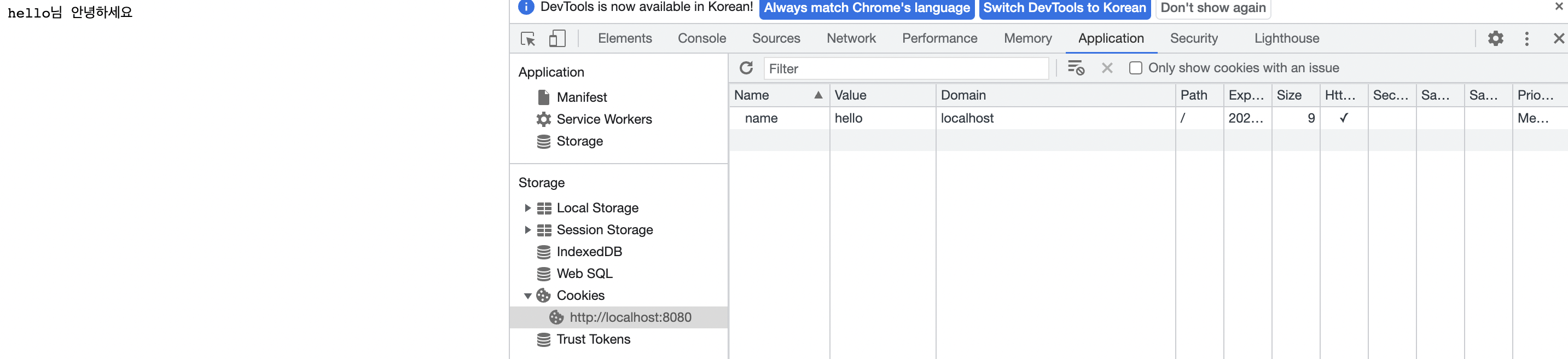Click the Path column header
The width and height of the screenshot is (1568, 359).
pos(1199,95)
